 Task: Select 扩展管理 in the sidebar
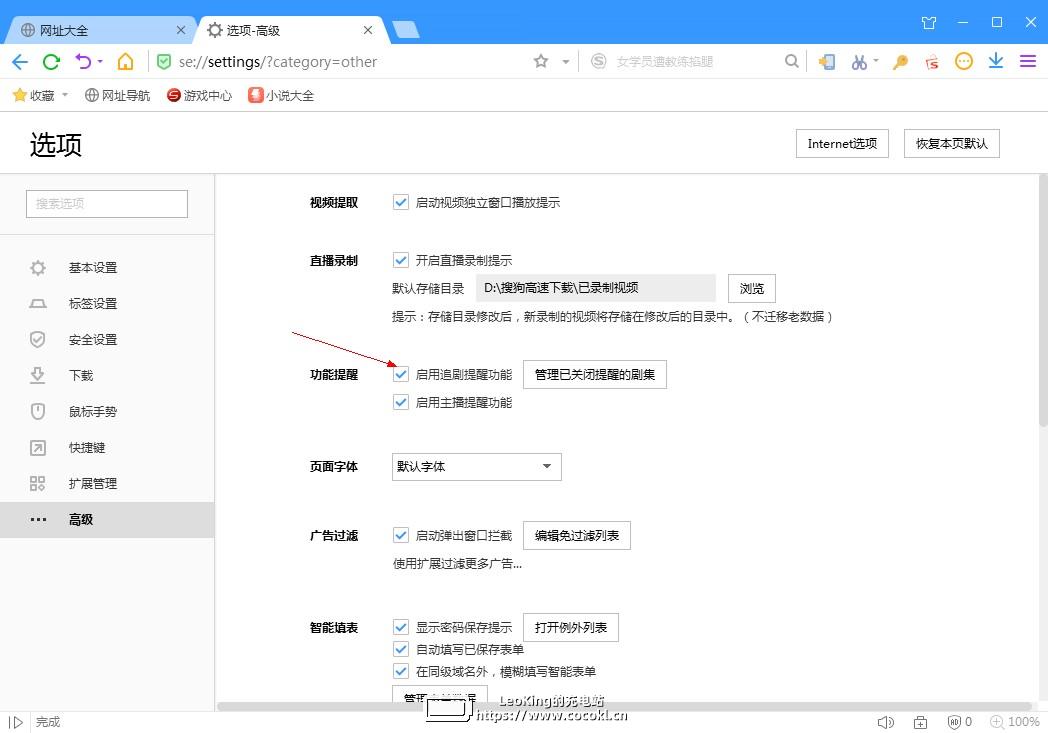pos(107,484)
